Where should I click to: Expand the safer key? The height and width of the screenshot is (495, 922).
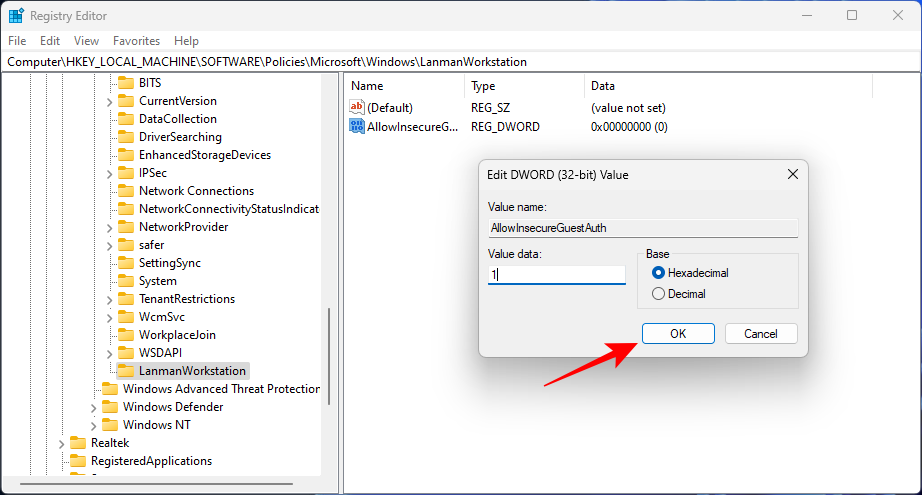tap(109, 246)
